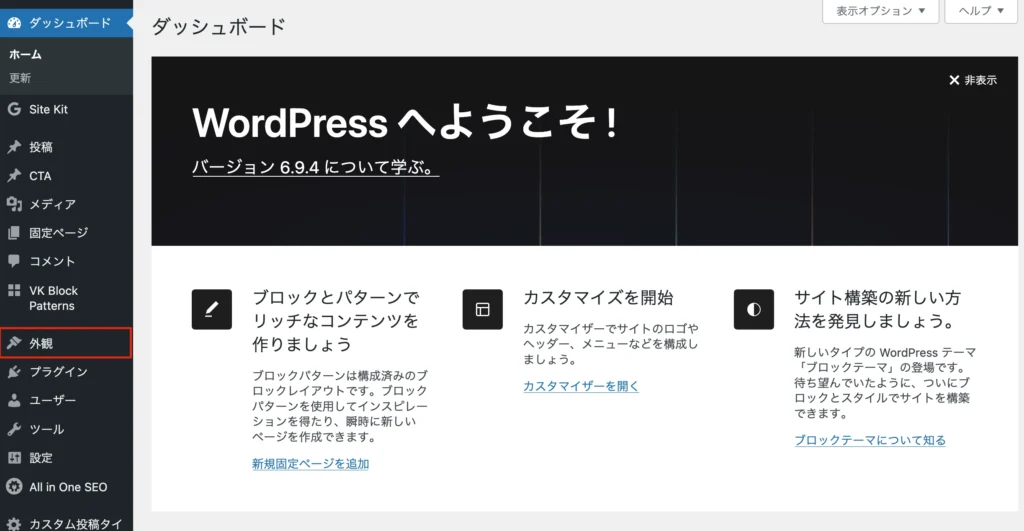Click the ブロックテーマについて知る link
Viewport: 1024px width, 531px height.
[869, 440]
